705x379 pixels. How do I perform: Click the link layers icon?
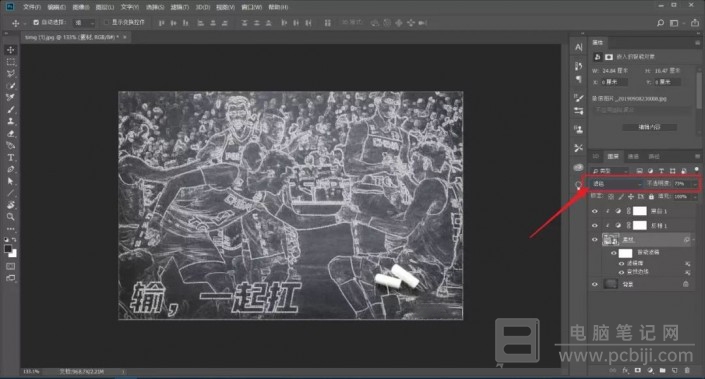tap(613, 370)
